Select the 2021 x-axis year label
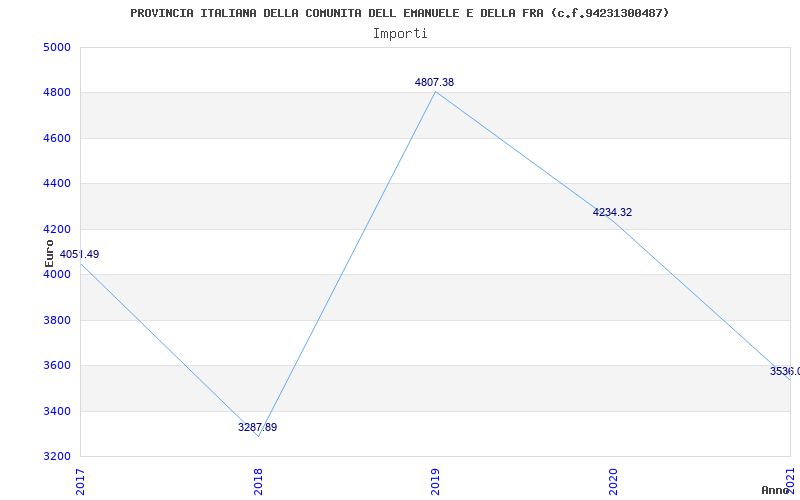800x500 pixels. 790,482
